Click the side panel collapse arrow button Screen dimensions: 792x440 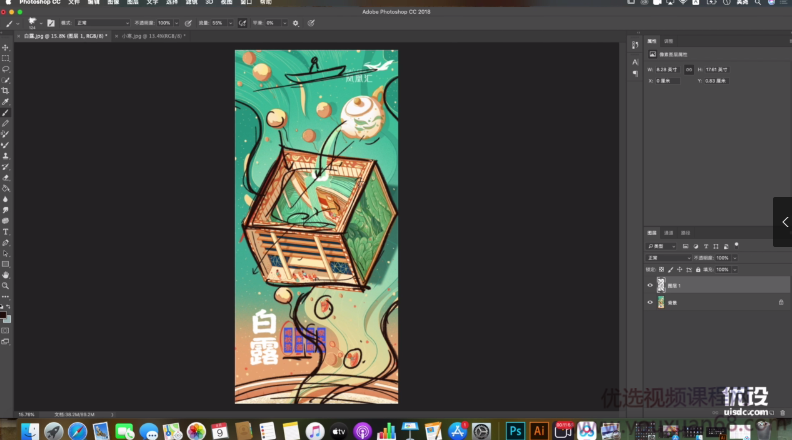tap(783, 222)
